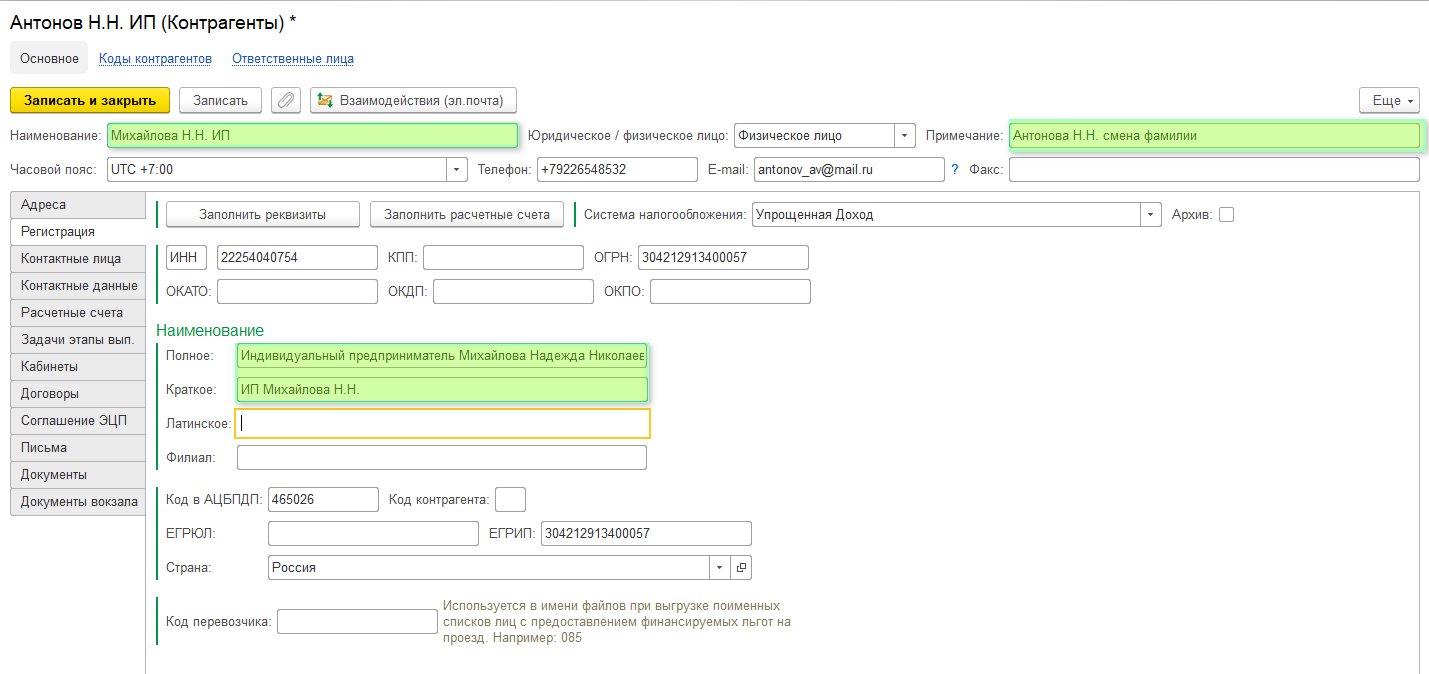Open Взаимодействия (эл.почта) button

413,101
